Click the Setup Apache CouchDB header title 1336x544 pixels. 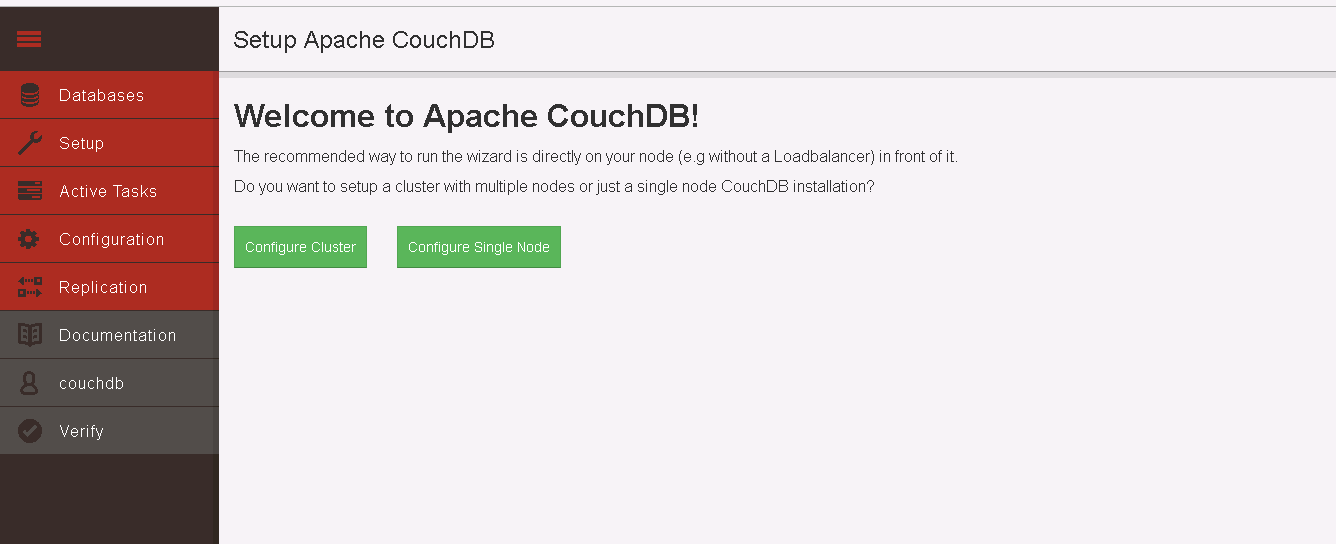(x=364, y=40)
